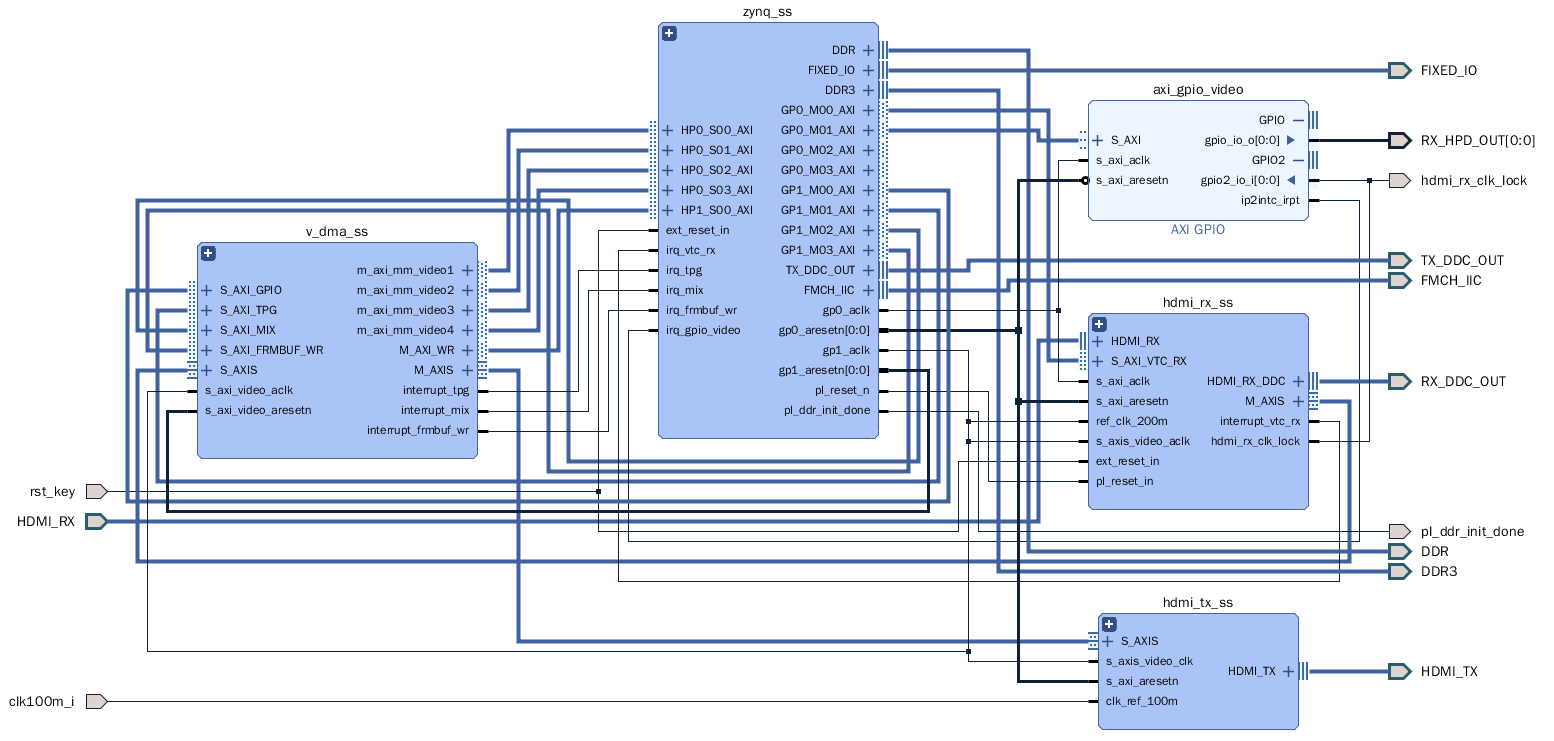The image size is (1554, 741).
Task: Click the irq_gpio_video pin label
Action: (703, 330)
